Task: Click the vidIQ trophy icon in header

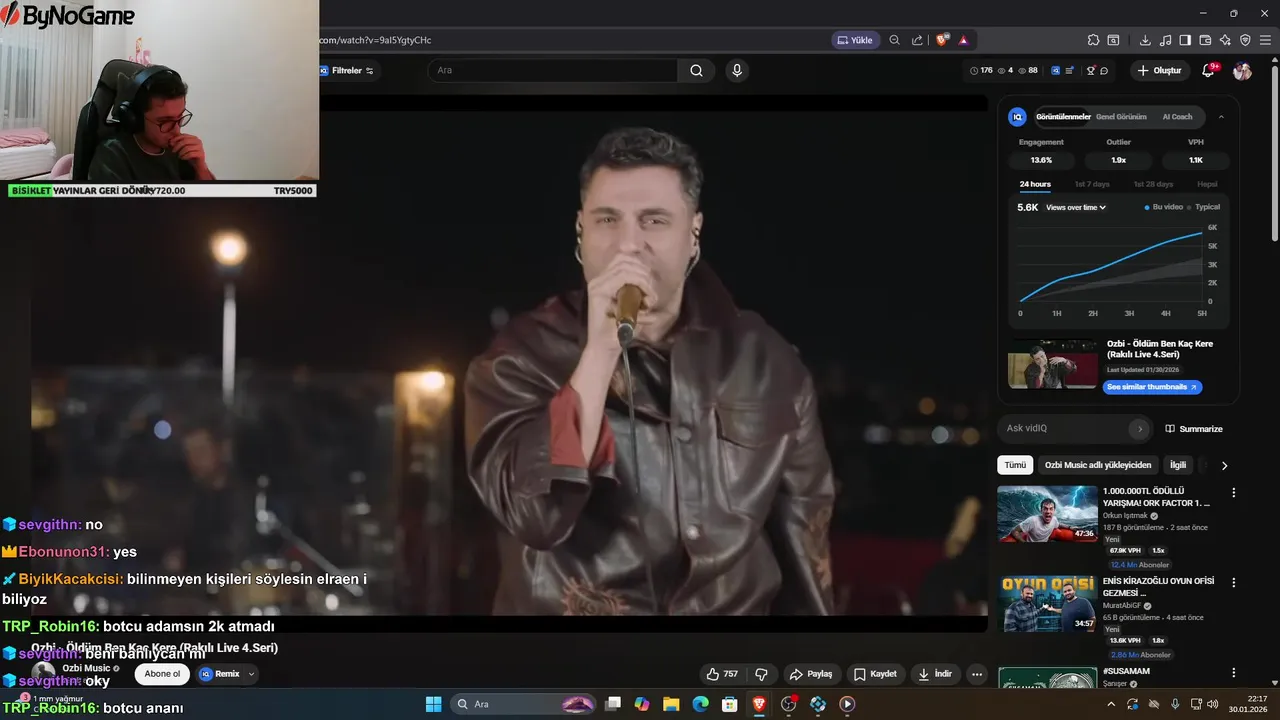Action: (1090, 71)
